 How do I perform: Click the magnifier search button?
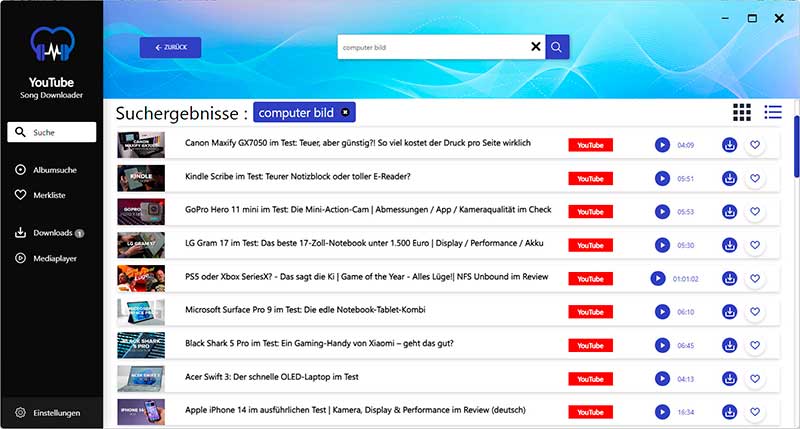pos(557,47)
